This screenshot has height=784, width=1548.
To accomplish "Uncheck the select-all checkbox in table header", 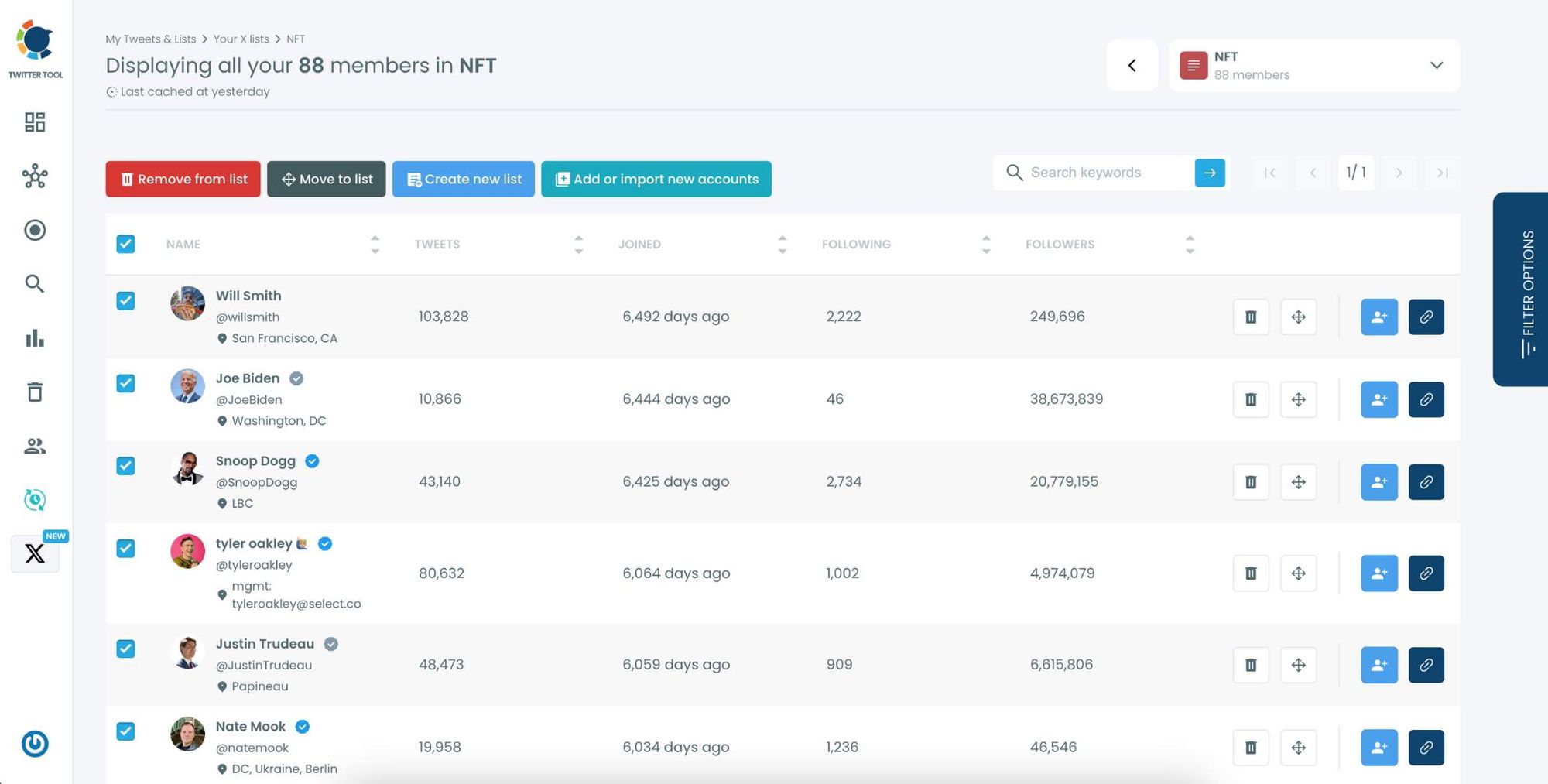I will coord(125,244).
